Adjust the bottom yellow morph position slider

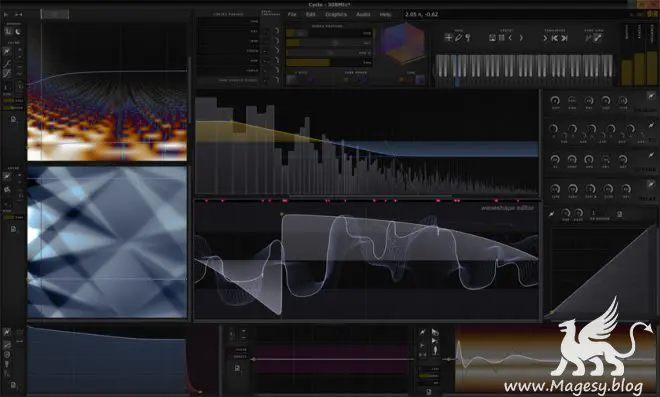(329, 62)
